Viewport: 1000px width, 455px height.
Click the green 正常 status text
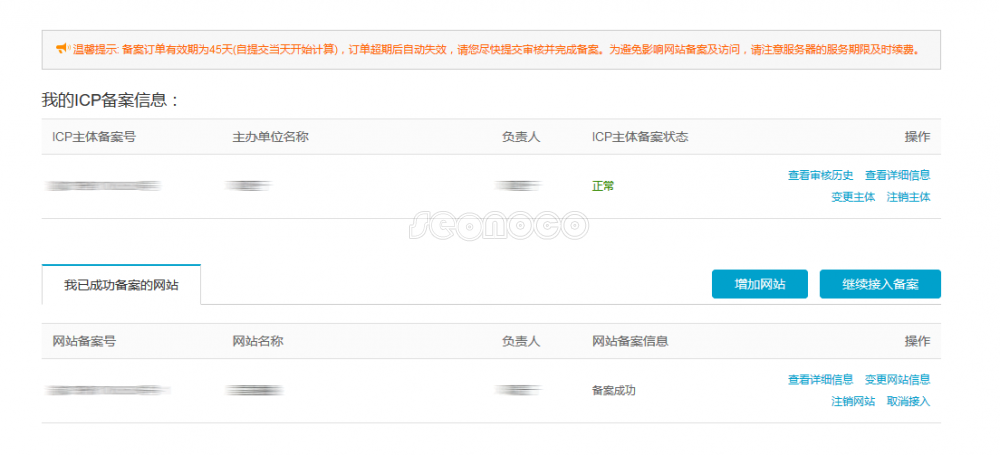(x=603, y=186)
